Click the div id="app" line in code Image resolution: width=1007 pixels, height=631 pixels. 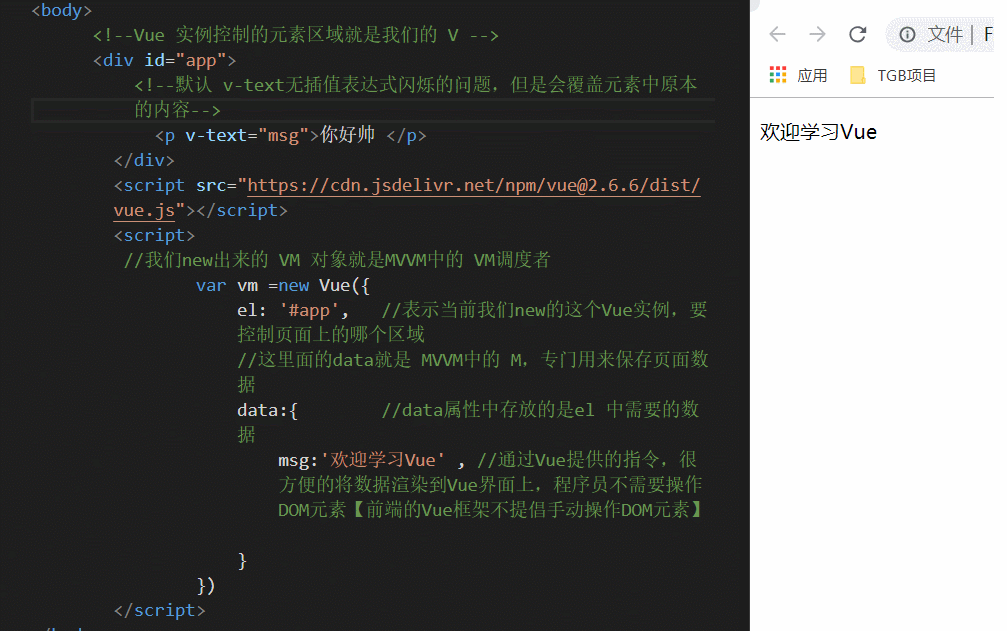click(164, 60)
